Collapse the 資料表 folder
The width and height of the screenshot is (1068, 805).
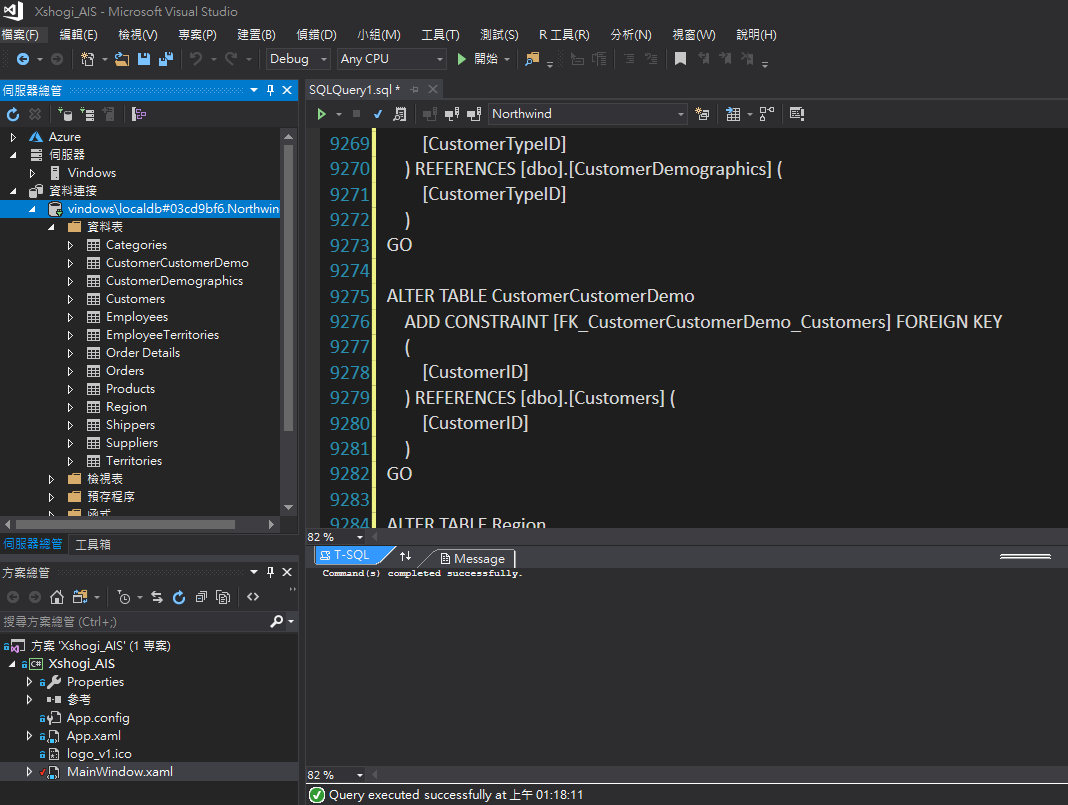[51, 227]
